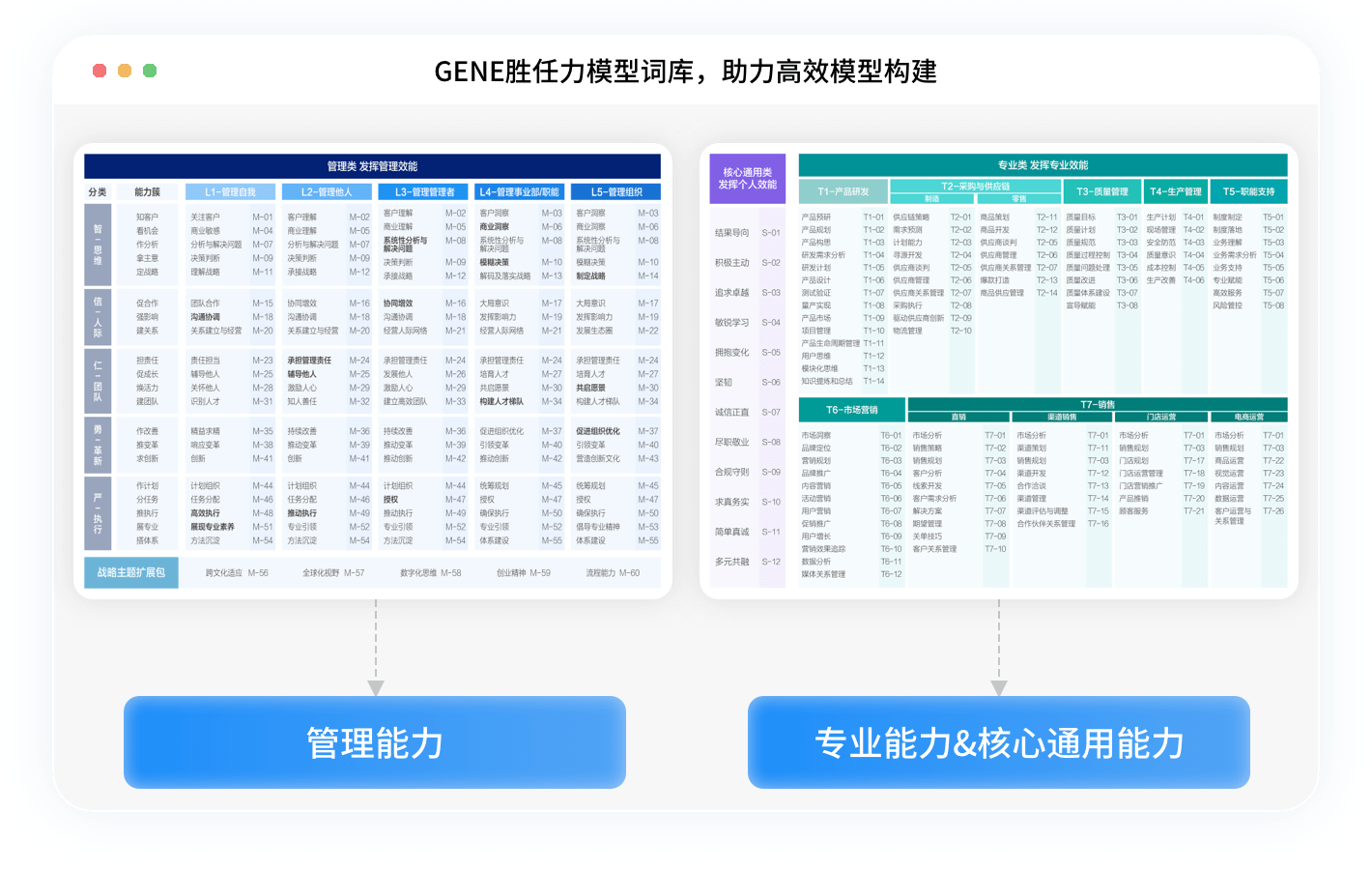Select the 智-思维 category row label
Image resolution: width=1372 pixels, height=870 pixels.
pos(98,244)
